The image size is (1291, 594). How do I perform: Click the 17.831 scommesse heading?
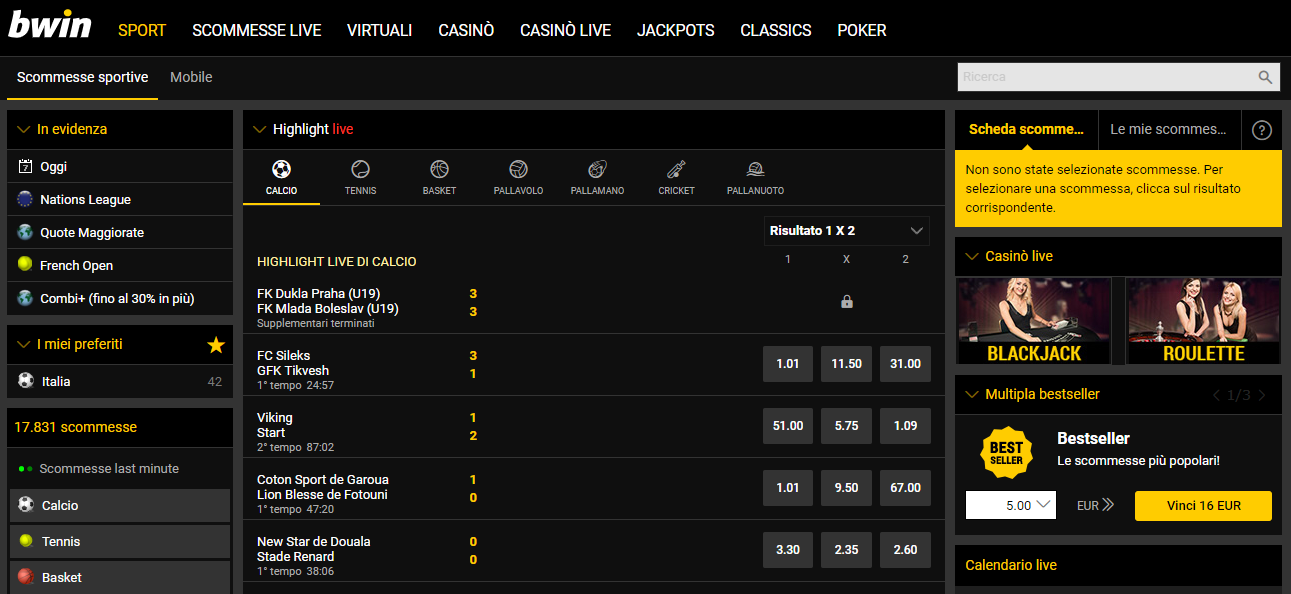[x=76, y=427]
